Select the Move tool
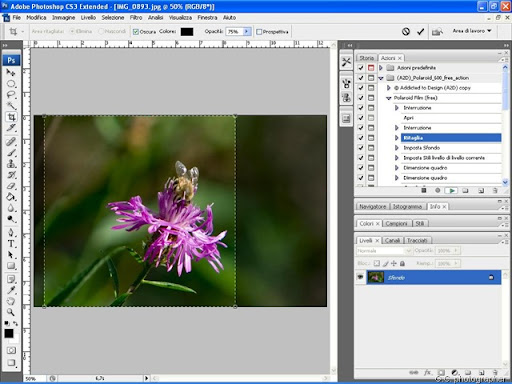The image size is (512, 384). pyautogui.click(x=11, y=72)
